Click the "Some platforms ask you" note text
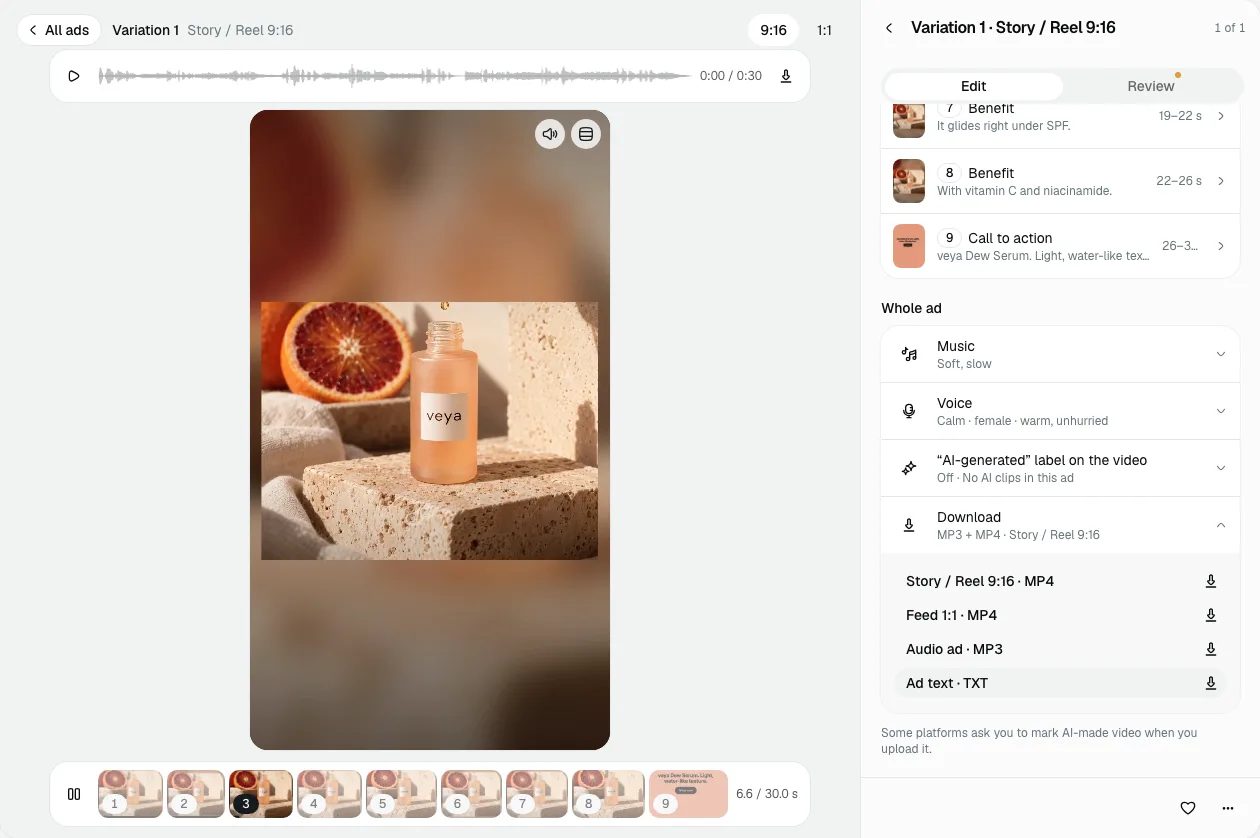 pyautogui.click(x=1039, y=740)
